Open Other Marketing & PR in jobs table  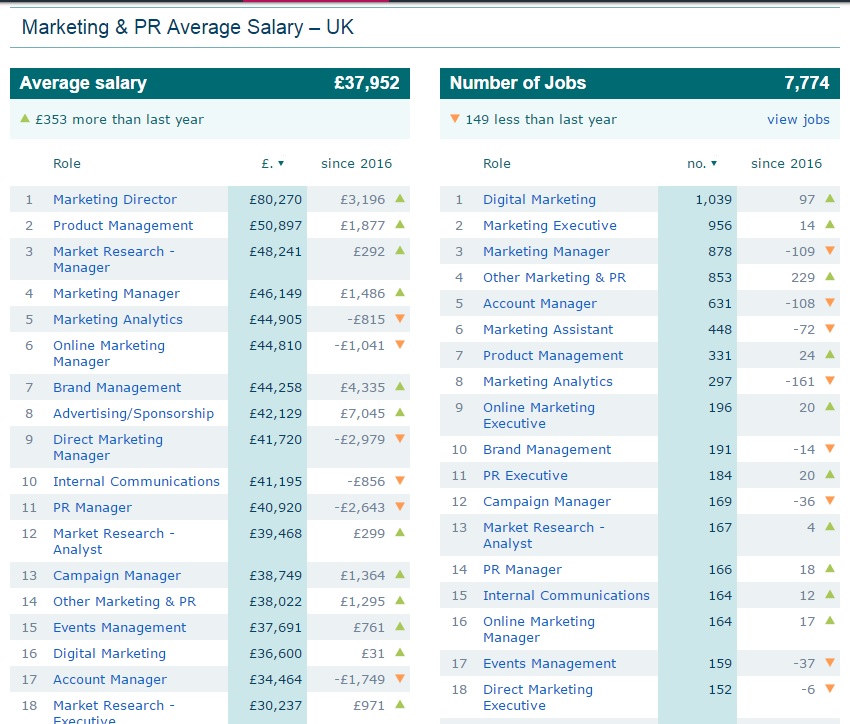pyautogui.click(x=554, y=277)
